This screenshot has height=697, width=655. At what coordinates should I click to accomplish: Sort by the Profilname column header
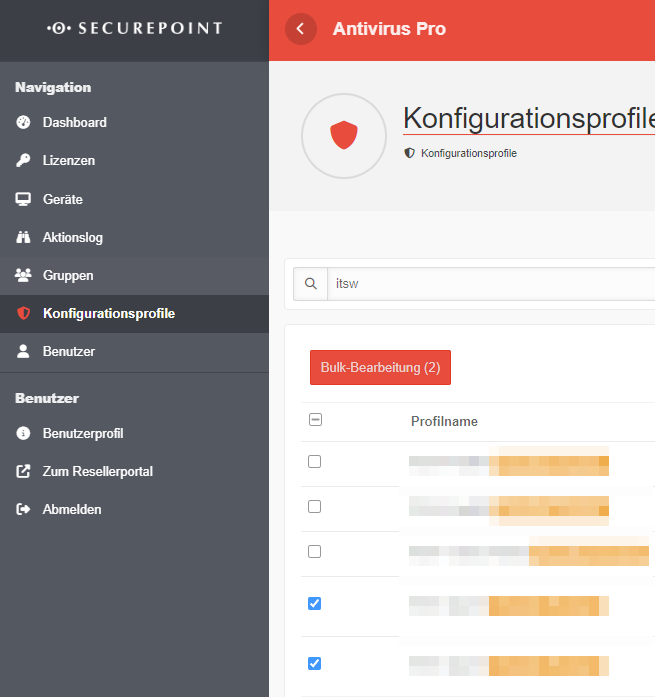click(x=444, y=422)
